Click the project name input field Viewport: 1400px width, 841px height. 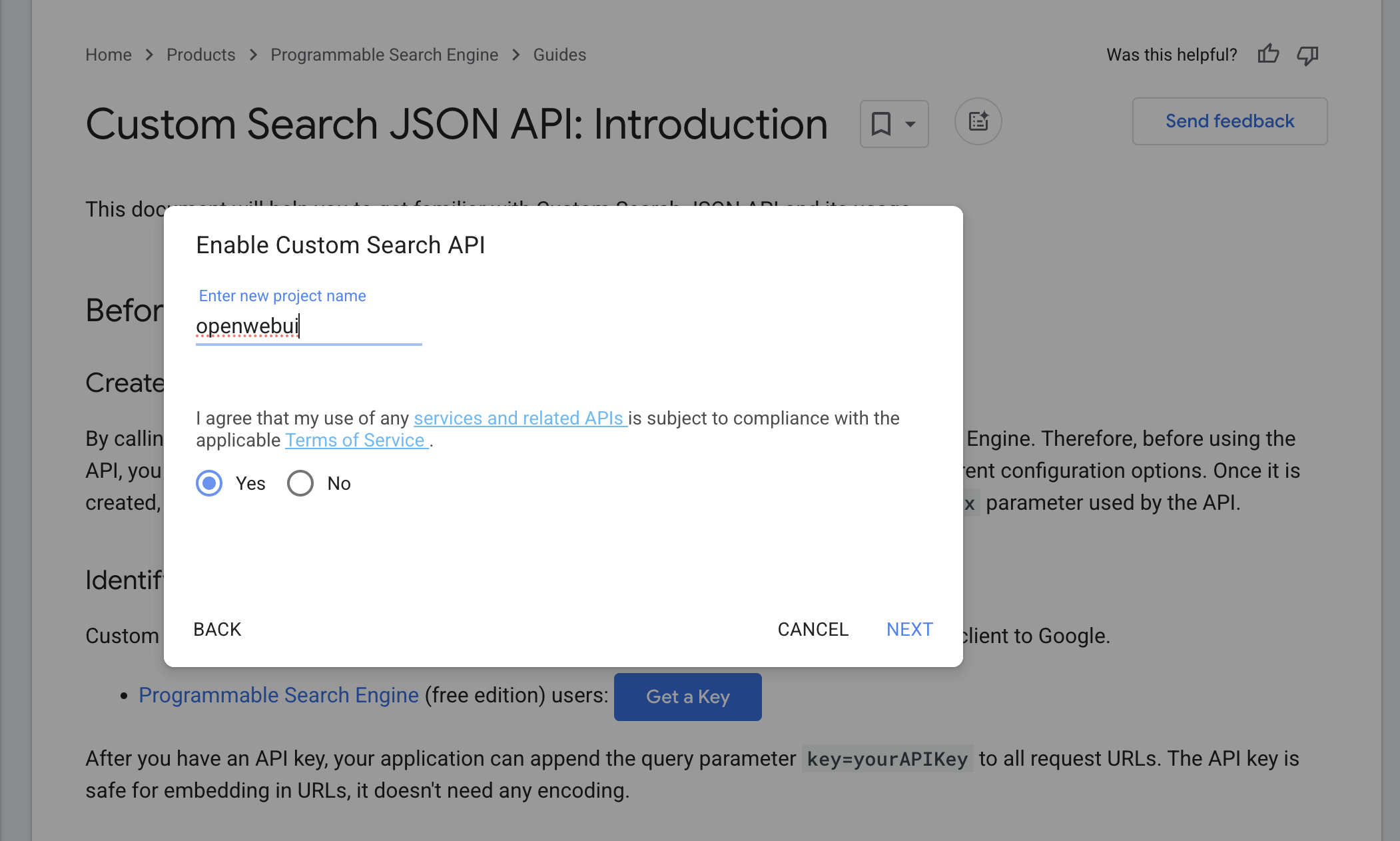[x=309, y=327]
